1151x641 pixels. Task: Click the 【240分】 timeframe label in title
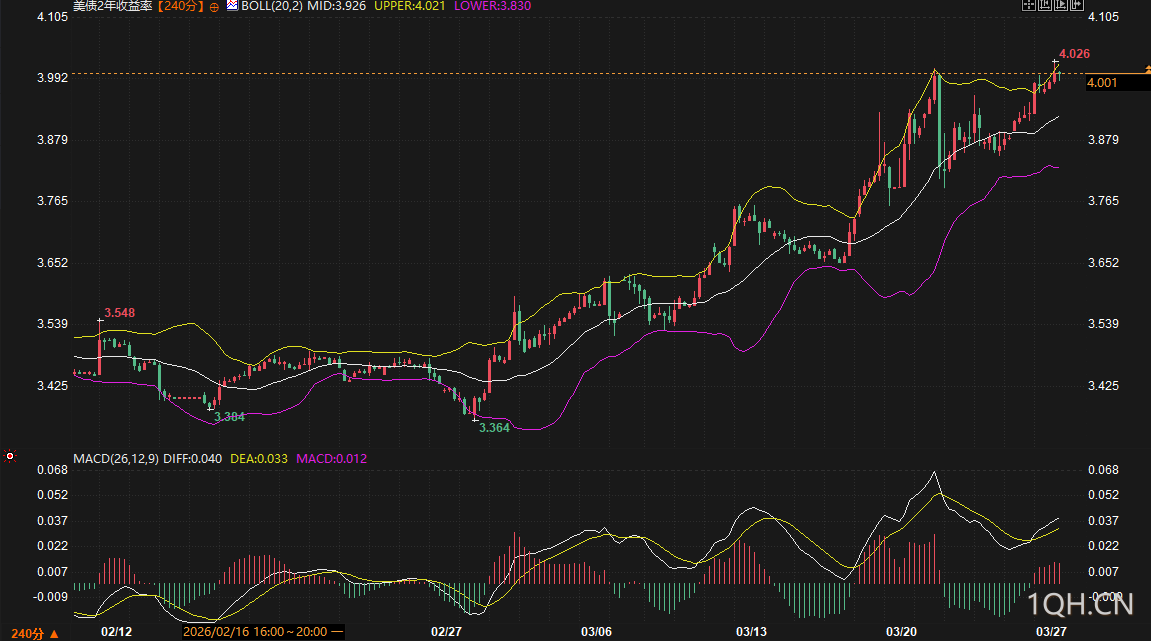tap(181, 6)
